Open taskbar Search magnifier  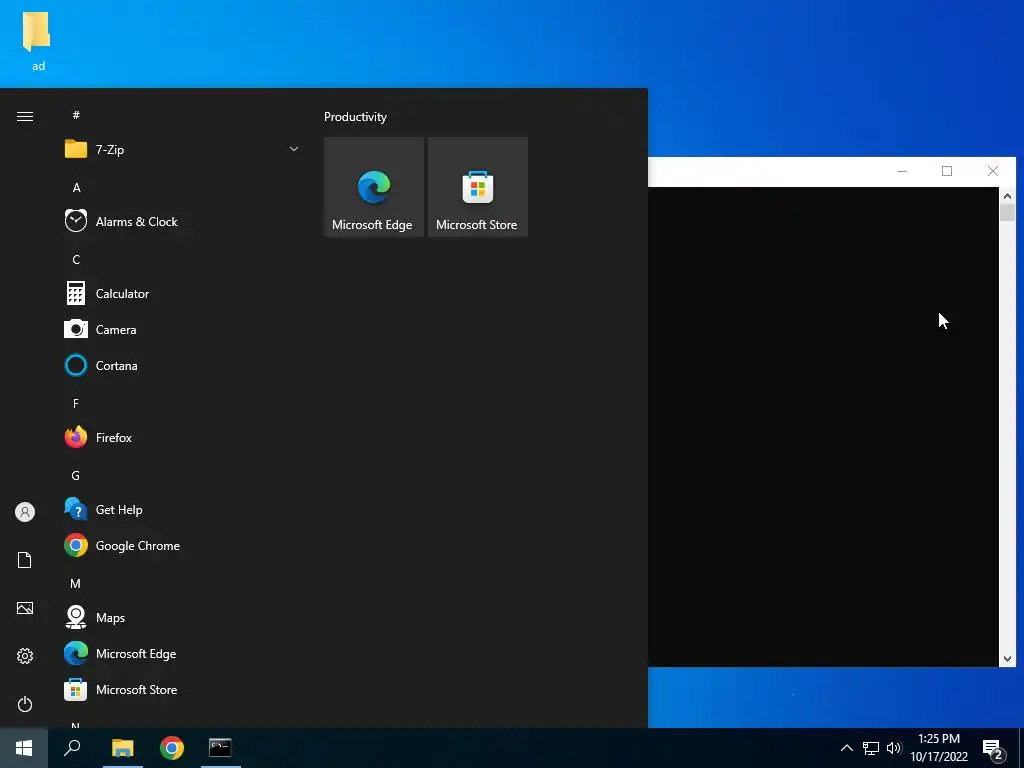pyautogui.click(x=72, y=748)
